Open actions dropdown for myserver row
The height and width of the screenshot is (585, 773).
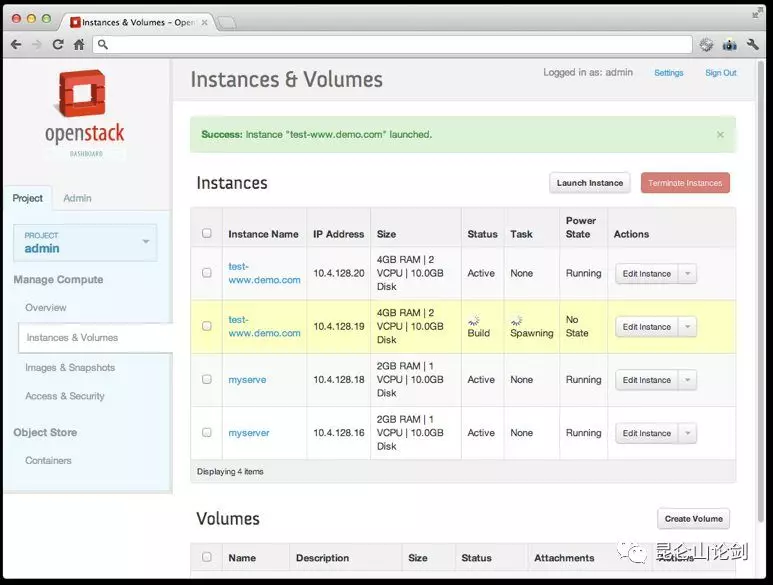pos(688,433)
